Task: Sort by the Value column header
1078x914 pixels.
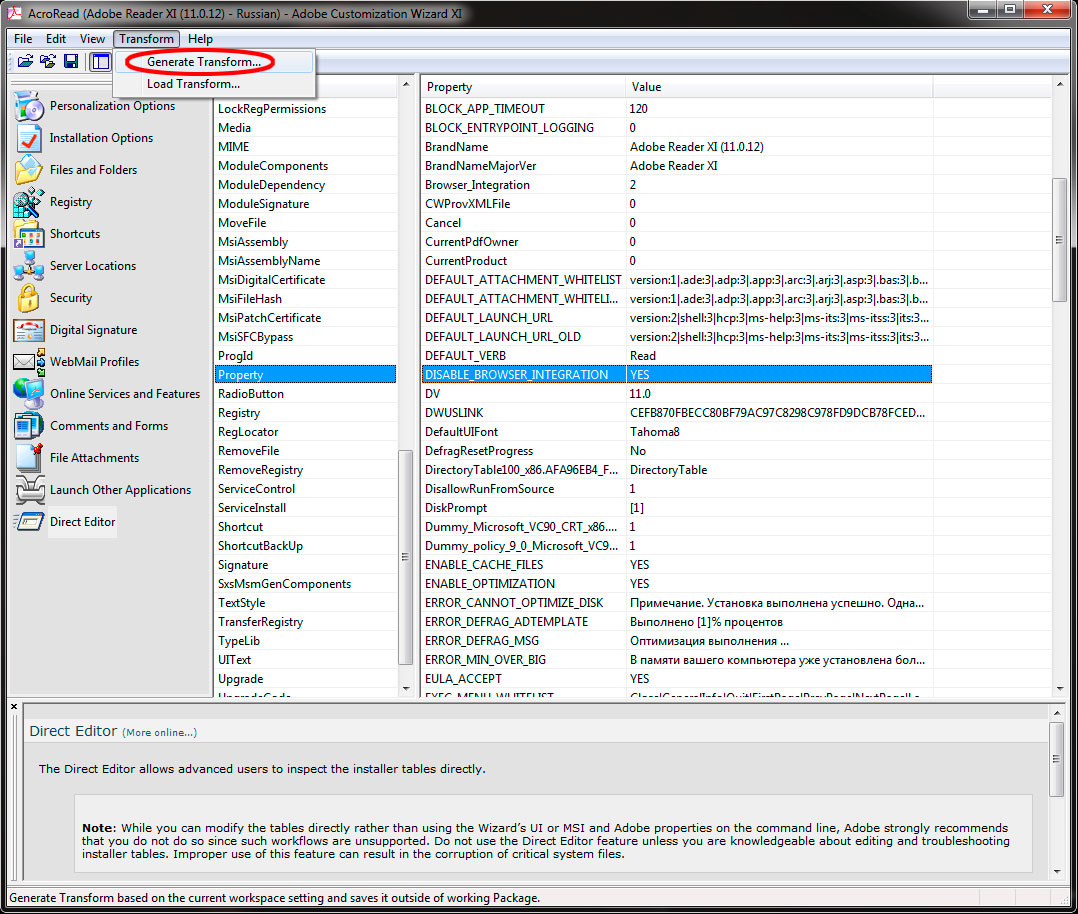Action: click(x=779, y=87)
